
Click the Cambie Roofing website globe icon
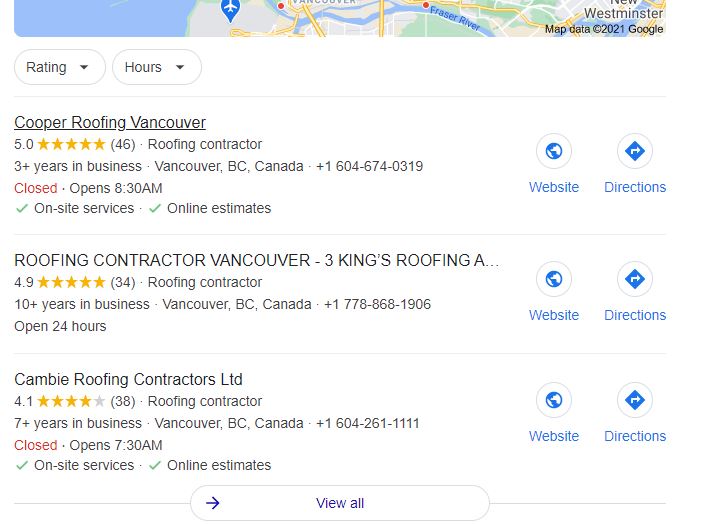click(x=553, y=401)
